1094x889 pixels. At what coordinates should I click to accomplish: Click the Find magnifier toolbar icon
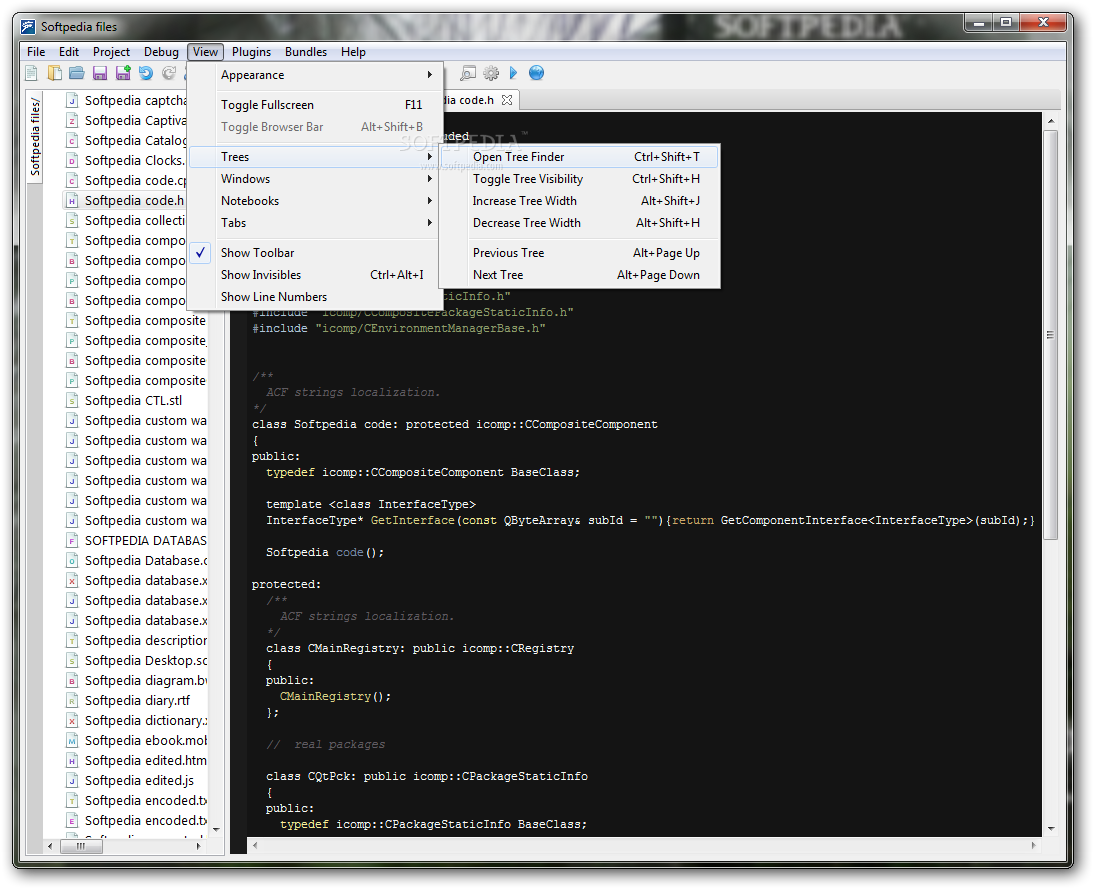pyautogui.click(x=467, y=73)
